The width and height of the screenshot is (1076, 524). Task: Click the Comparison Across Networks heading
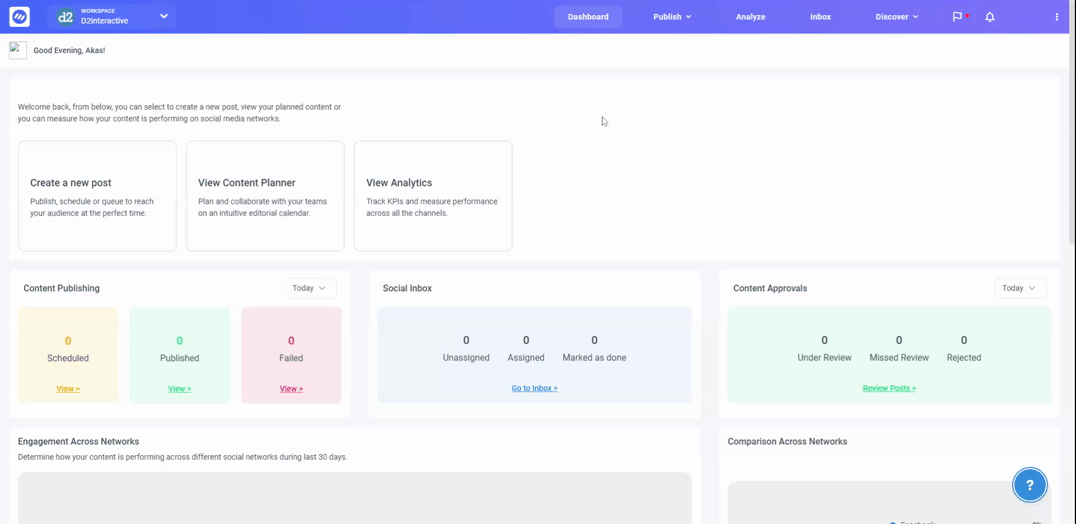click(787, 442)
